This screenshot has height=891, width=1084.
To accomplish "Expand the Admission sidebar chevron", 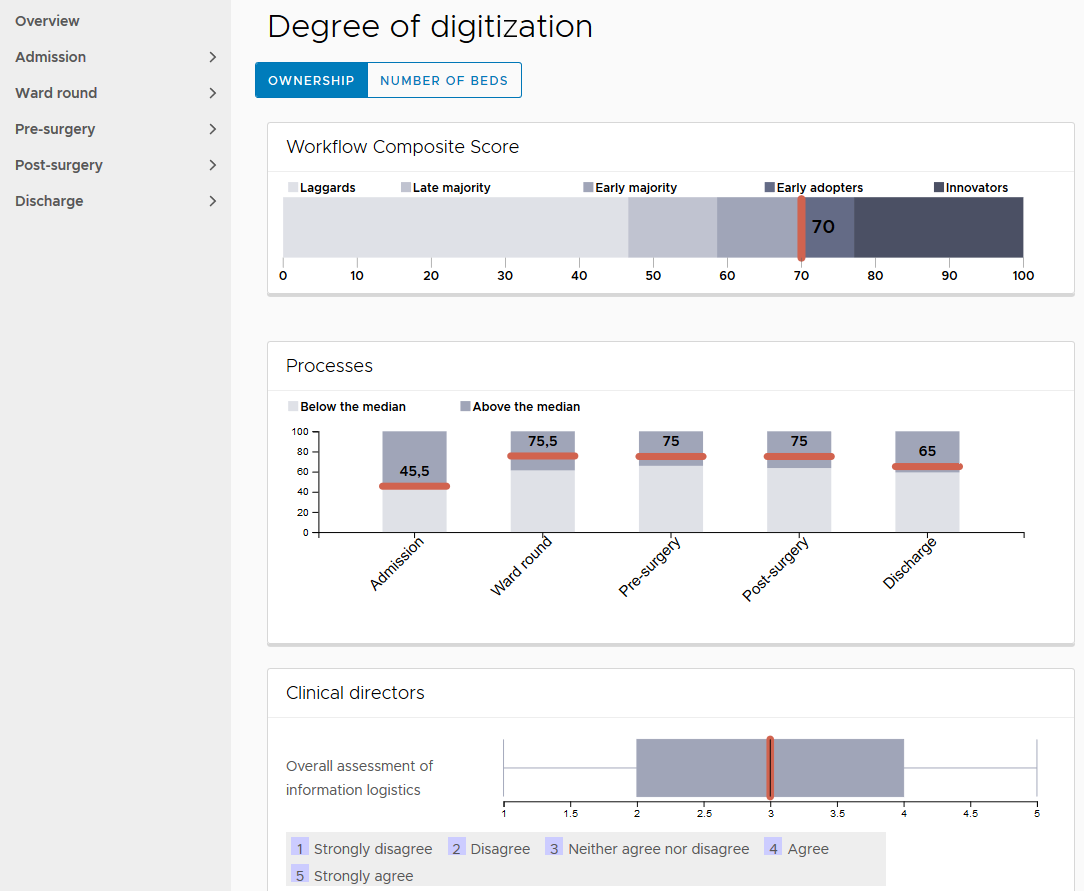I will coord(212,57).
